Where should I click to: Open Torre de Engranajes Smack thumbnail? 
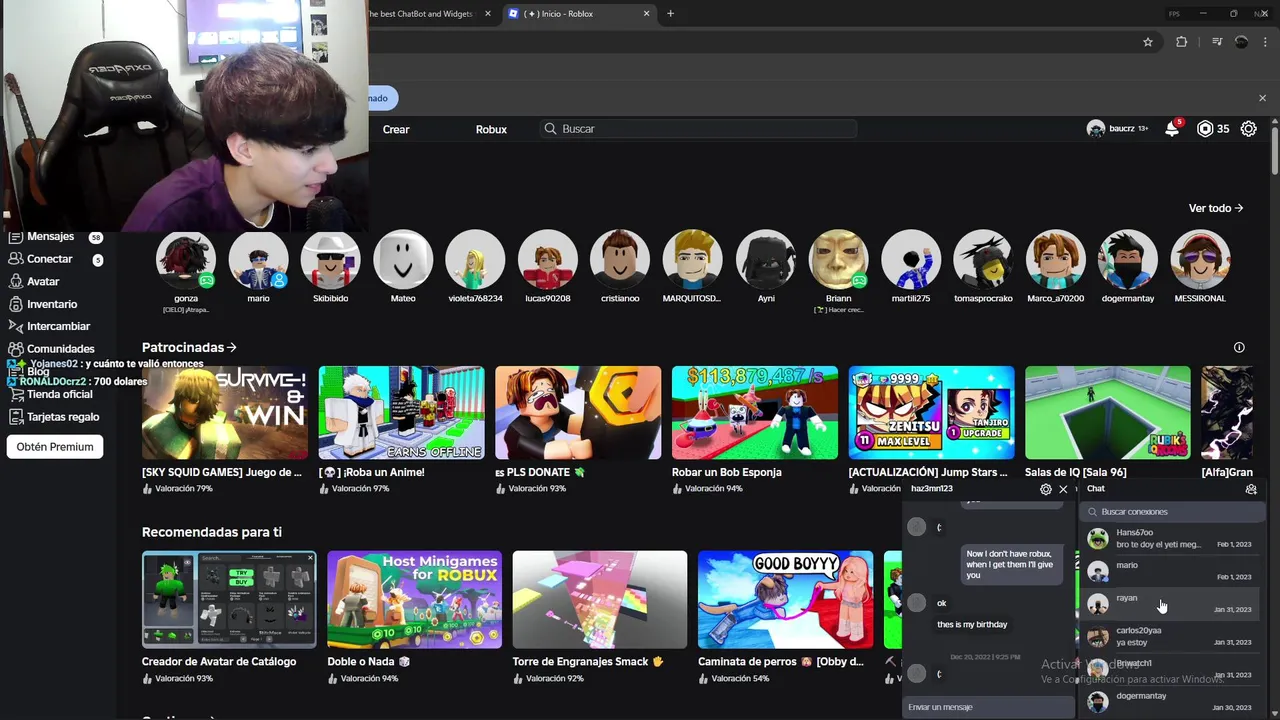[600, 599]
